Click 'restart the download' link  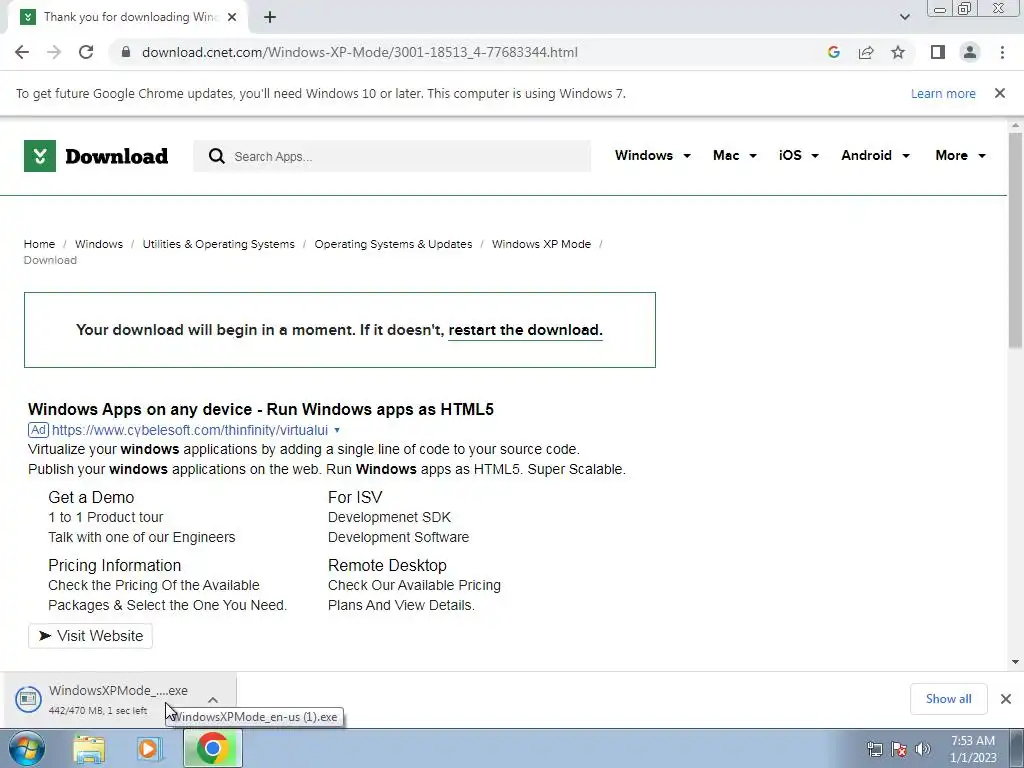[x=525, y=330]
